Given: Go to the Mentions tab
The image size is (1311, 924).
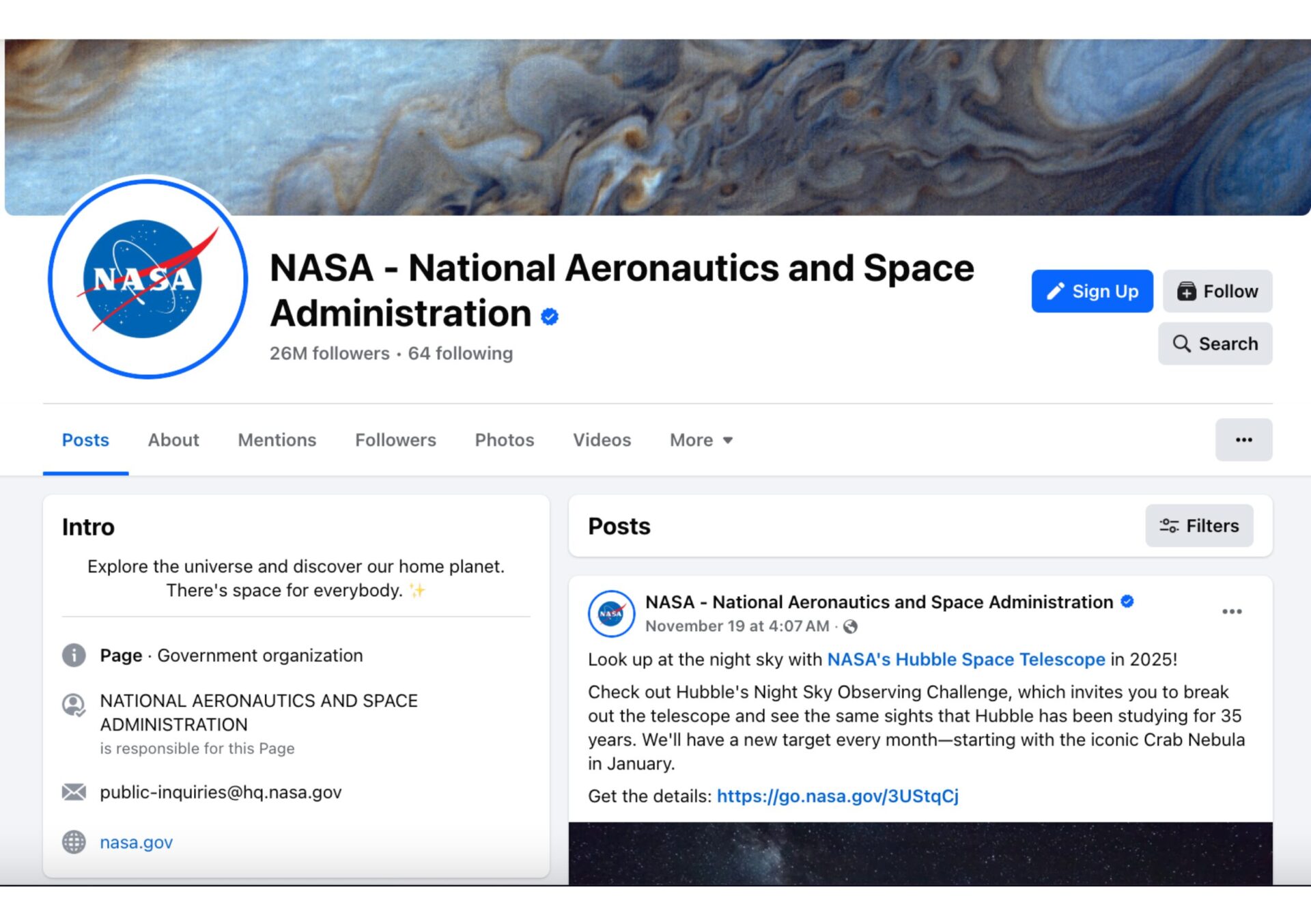Looking at the screenshot, I should pyautogui.click(x=277, y=440).
